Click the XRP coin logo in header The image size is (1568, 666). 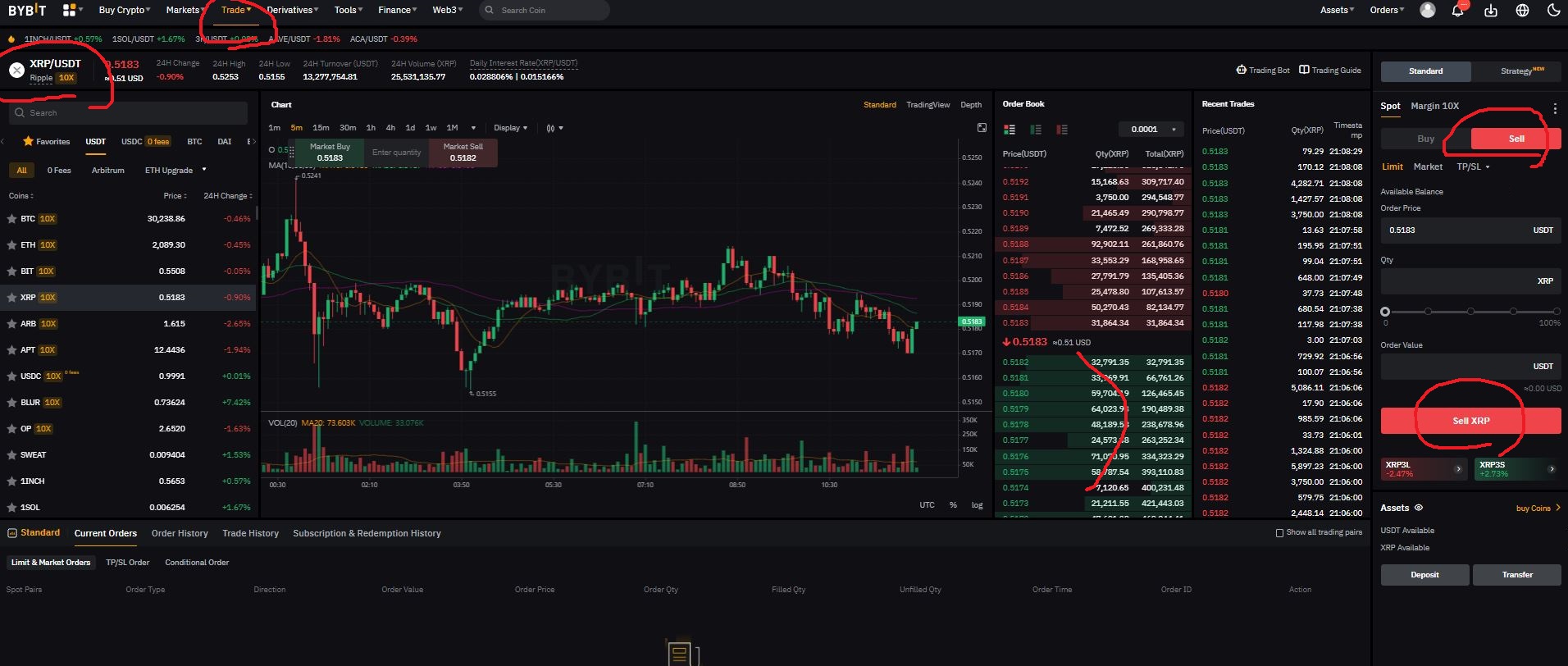(x=16, y=71)
